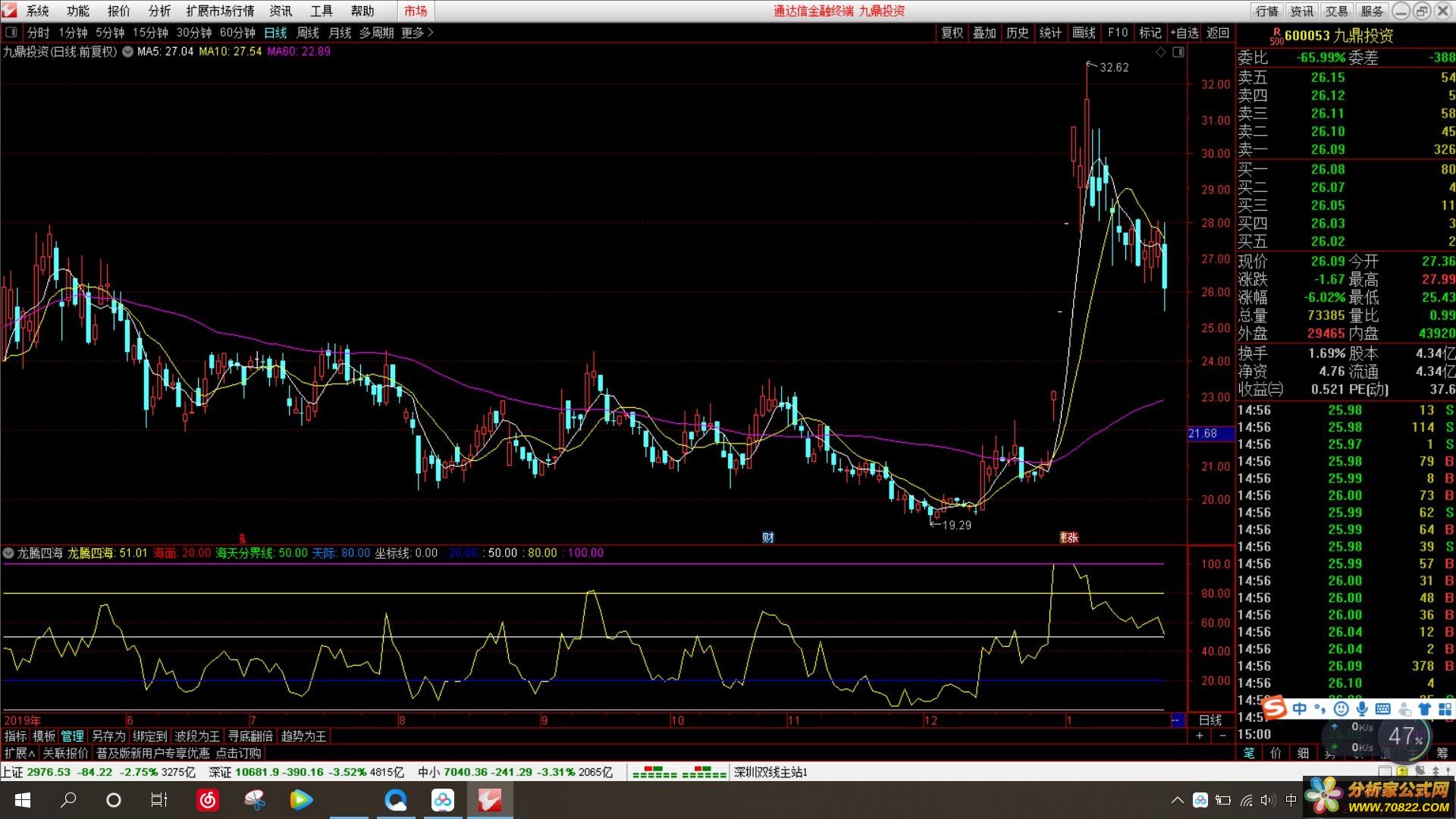Open the 分析 menu
Viewport: 1456px width, 819px height.
click(x=159, y=11)
